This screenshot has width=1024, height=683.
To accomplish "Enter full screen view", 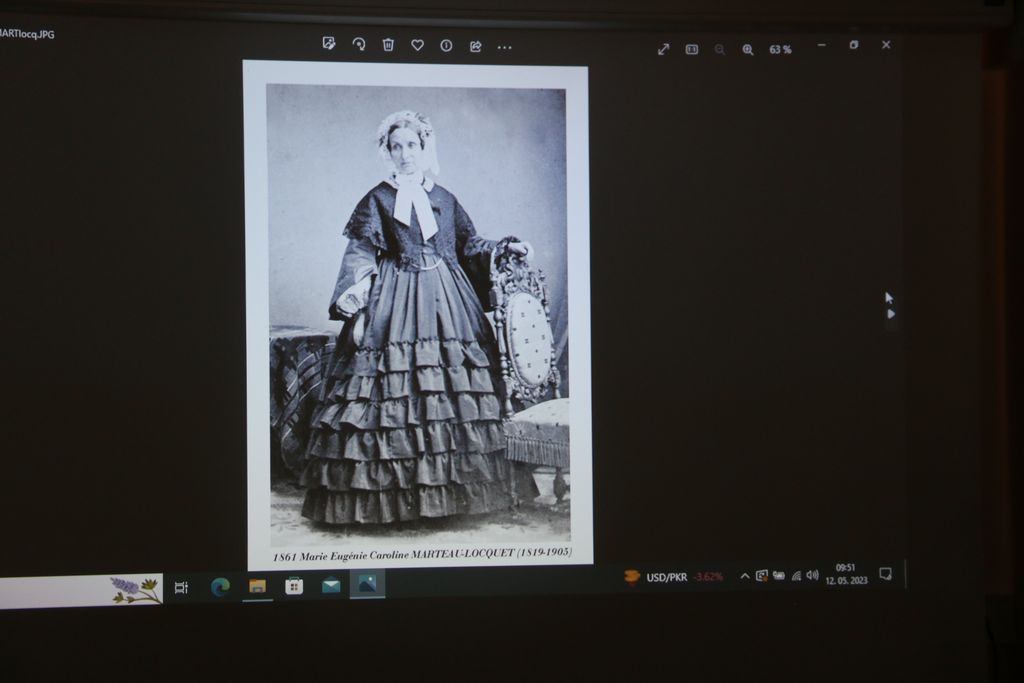I will [x=663, y=49].
